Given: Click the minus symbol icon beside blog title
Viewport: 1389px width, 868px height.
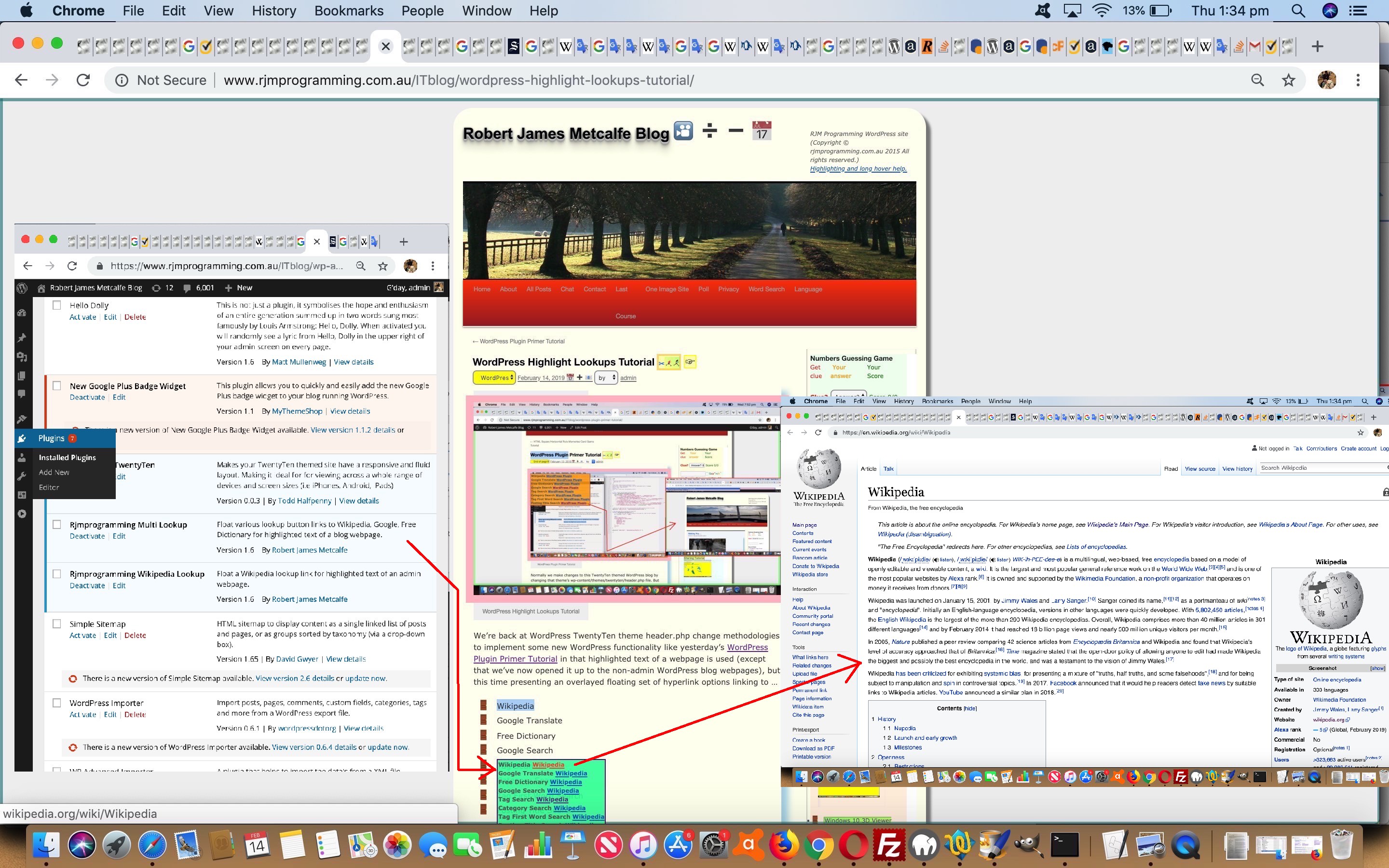Looking at the screenshot, I should pos(736,130).
